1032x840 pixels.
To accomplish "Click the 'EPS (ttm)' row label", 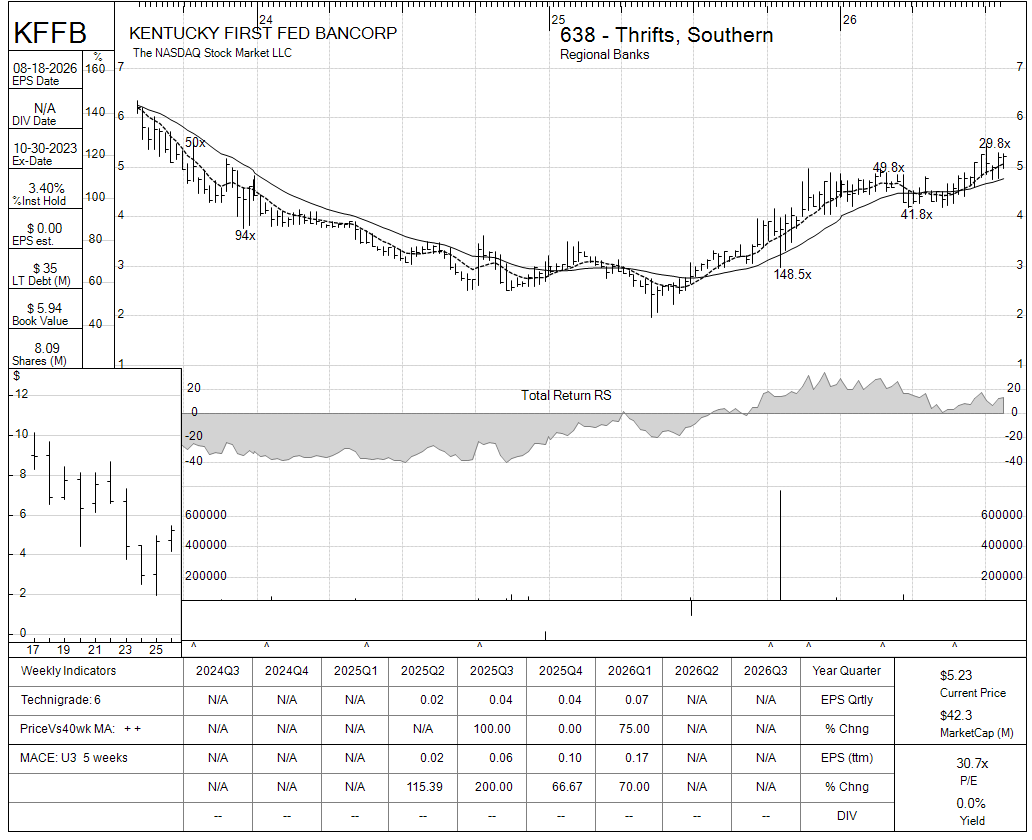I will pyautogui.click(x=846, y=758).
